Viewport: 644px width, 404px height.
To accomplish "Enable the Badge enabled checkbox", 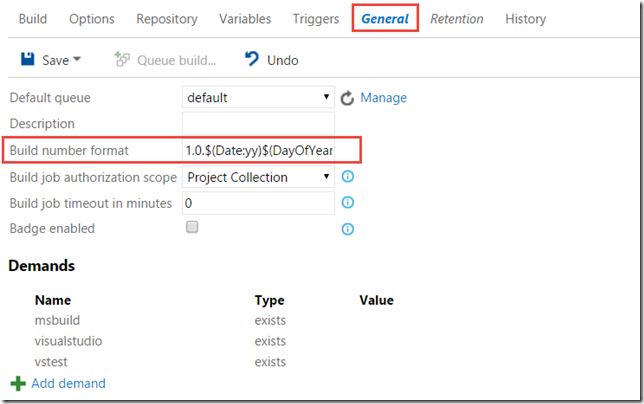I will [x=192, y=227].
